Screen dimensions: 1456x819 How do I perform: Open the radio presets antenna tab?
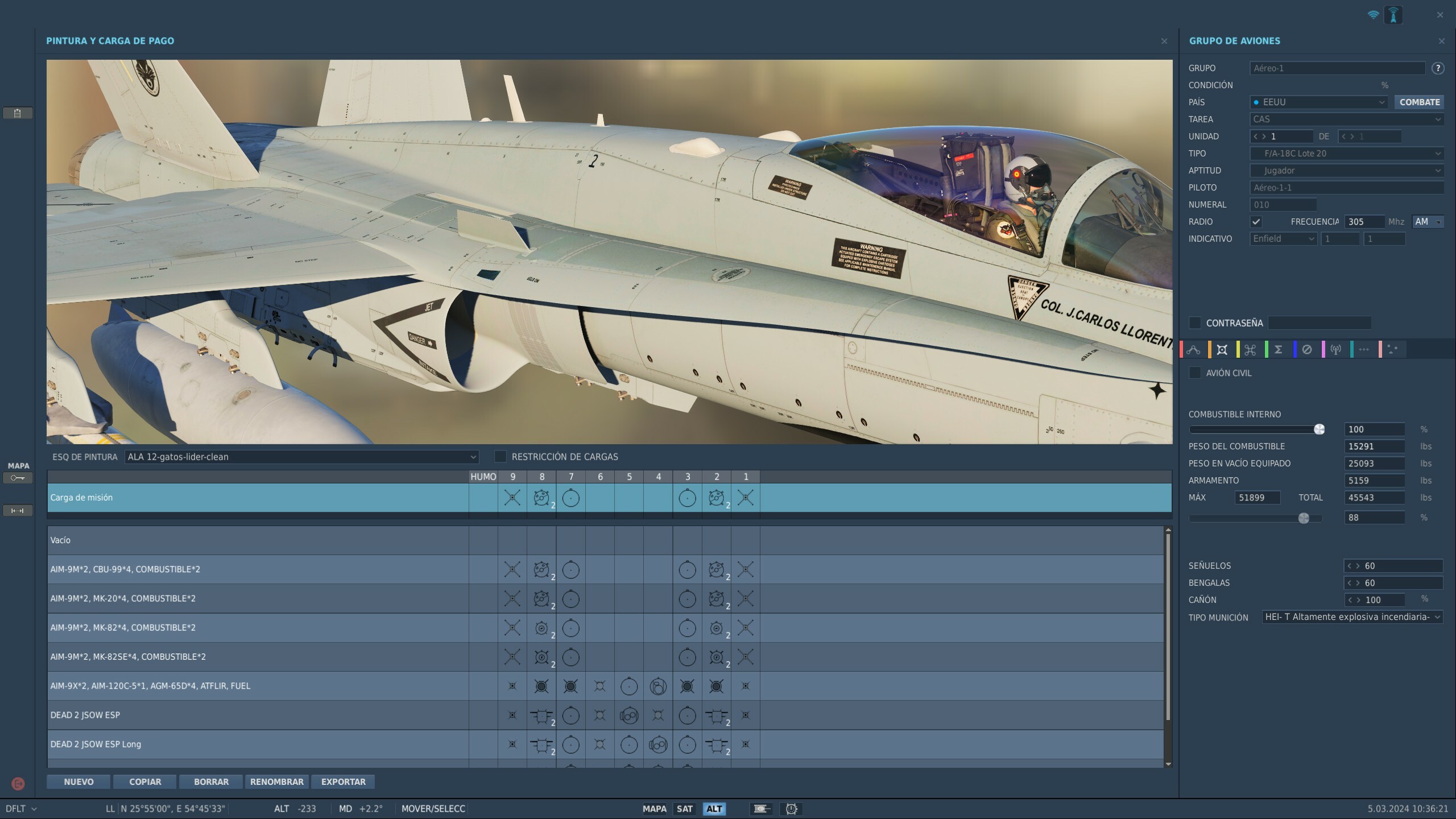(1335, 350)
